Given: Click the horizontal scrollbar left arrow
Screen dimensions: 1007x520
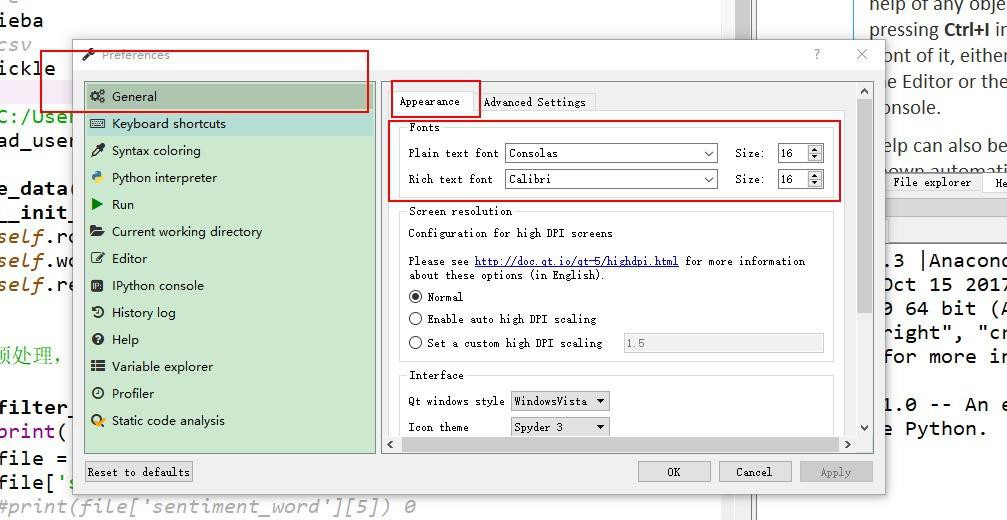Looking at the screenshot, I should [x=391, y=444].
